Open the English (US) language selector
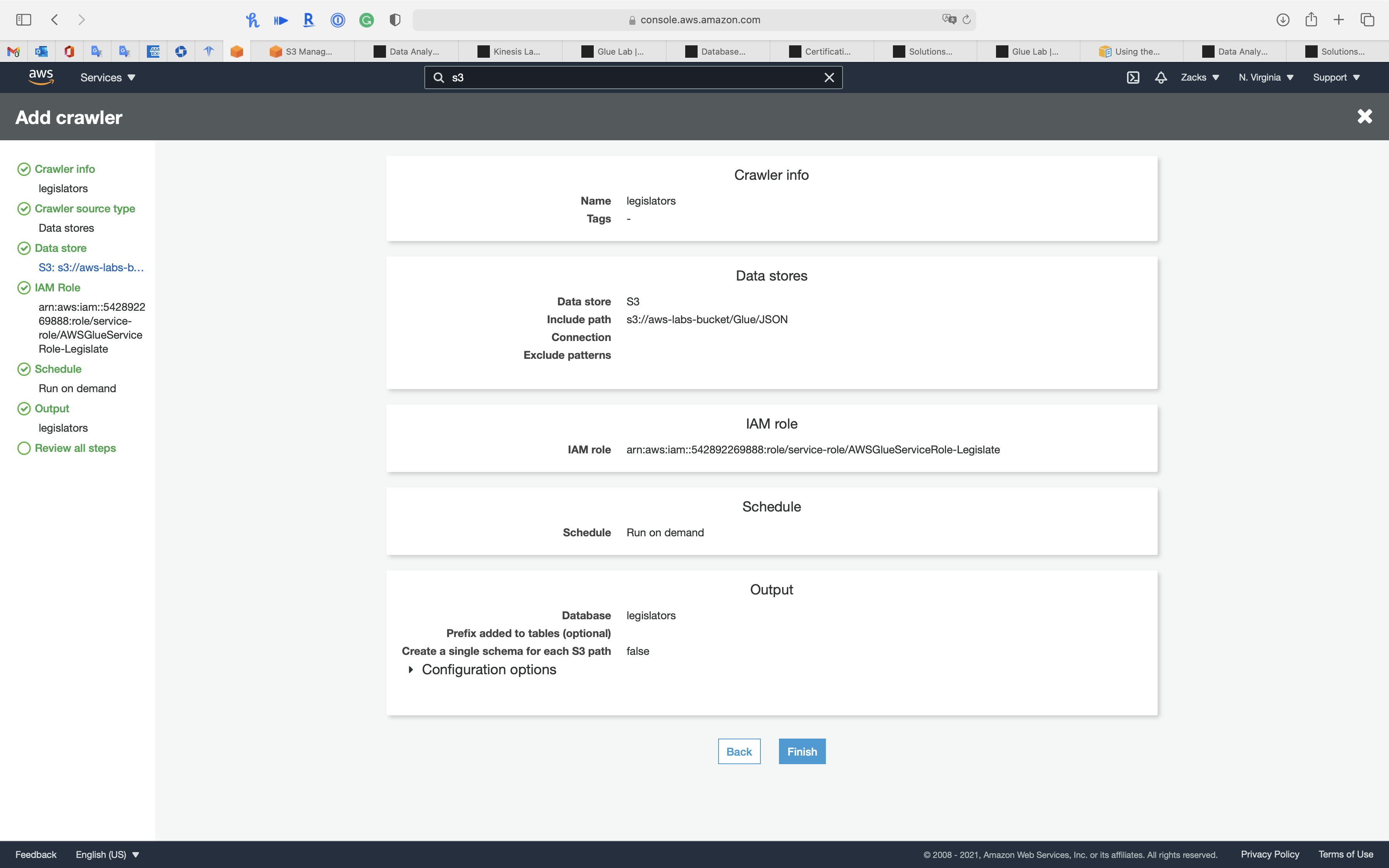Screen dimensions: 1389x868 tap(107, 854)
